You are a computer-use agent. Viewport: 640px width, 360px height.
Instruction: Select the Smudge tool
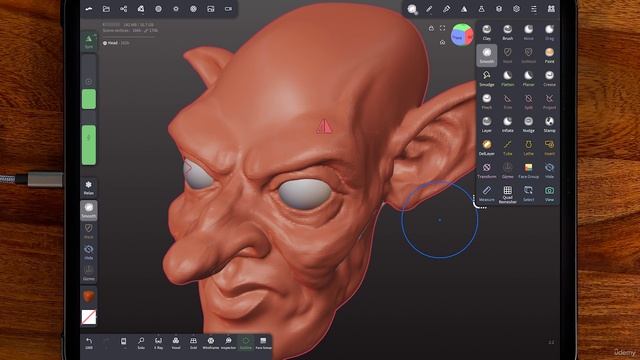click(x=487, y=78)
